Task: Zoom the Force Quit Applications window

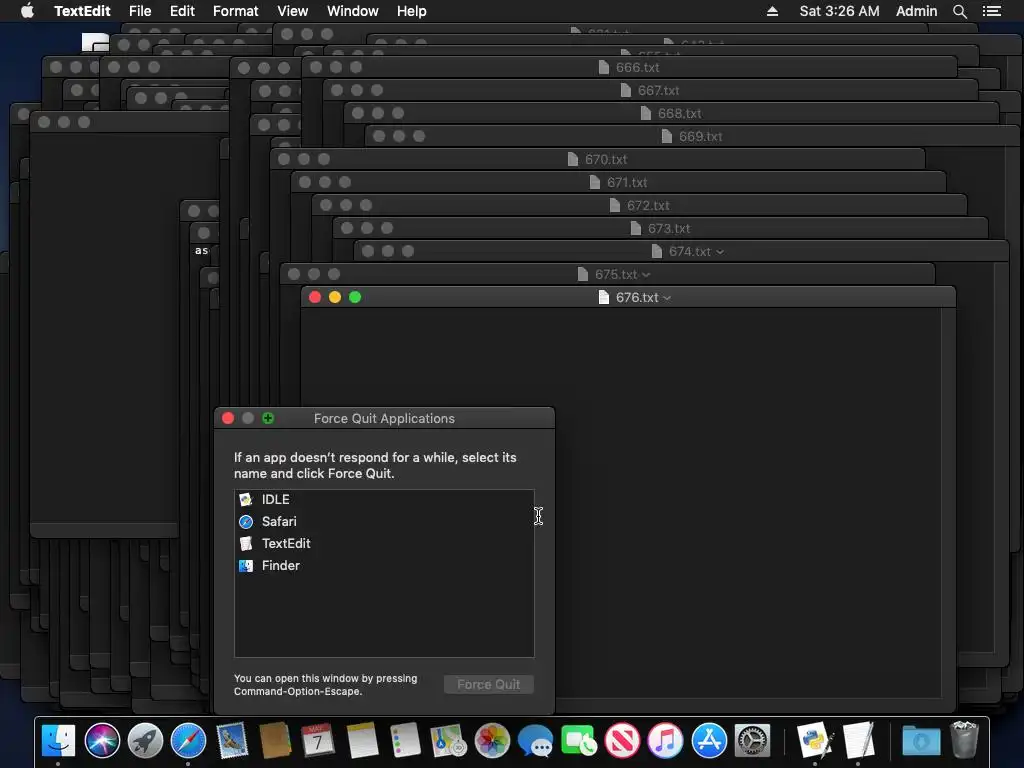Action: pyautogui.click(x=268, y=418)
